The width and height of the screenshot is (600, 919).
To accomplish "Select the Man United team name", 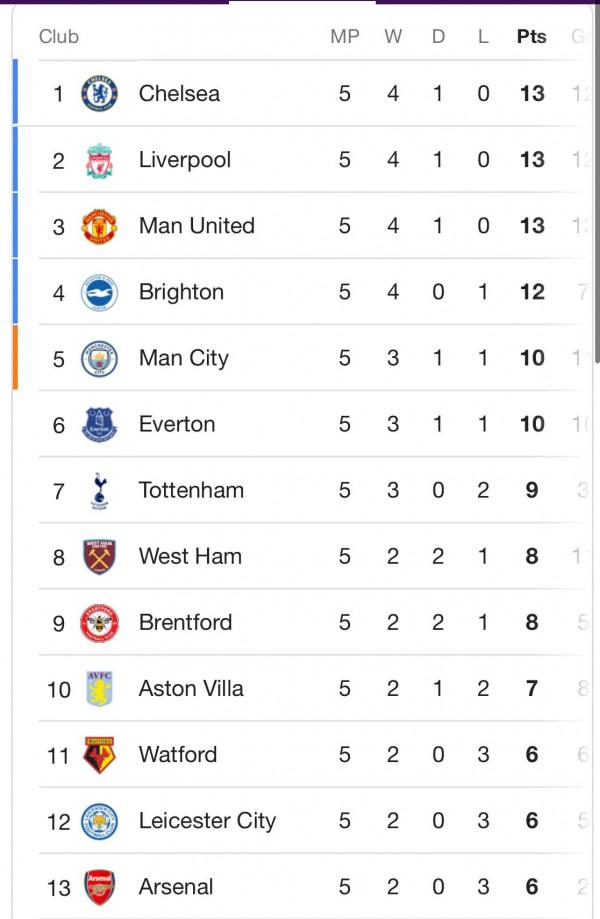I will 196,226.
